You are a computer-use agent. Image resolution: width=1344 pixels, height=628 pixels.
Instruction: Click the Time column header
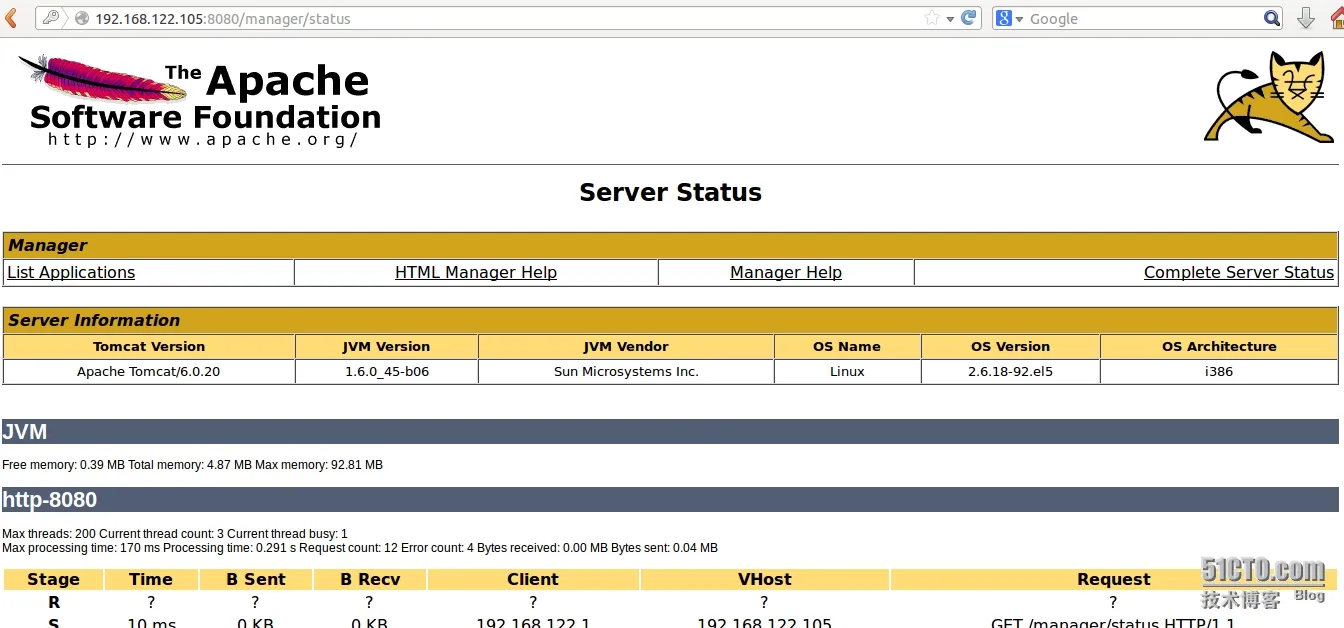[x=151, y=579]
